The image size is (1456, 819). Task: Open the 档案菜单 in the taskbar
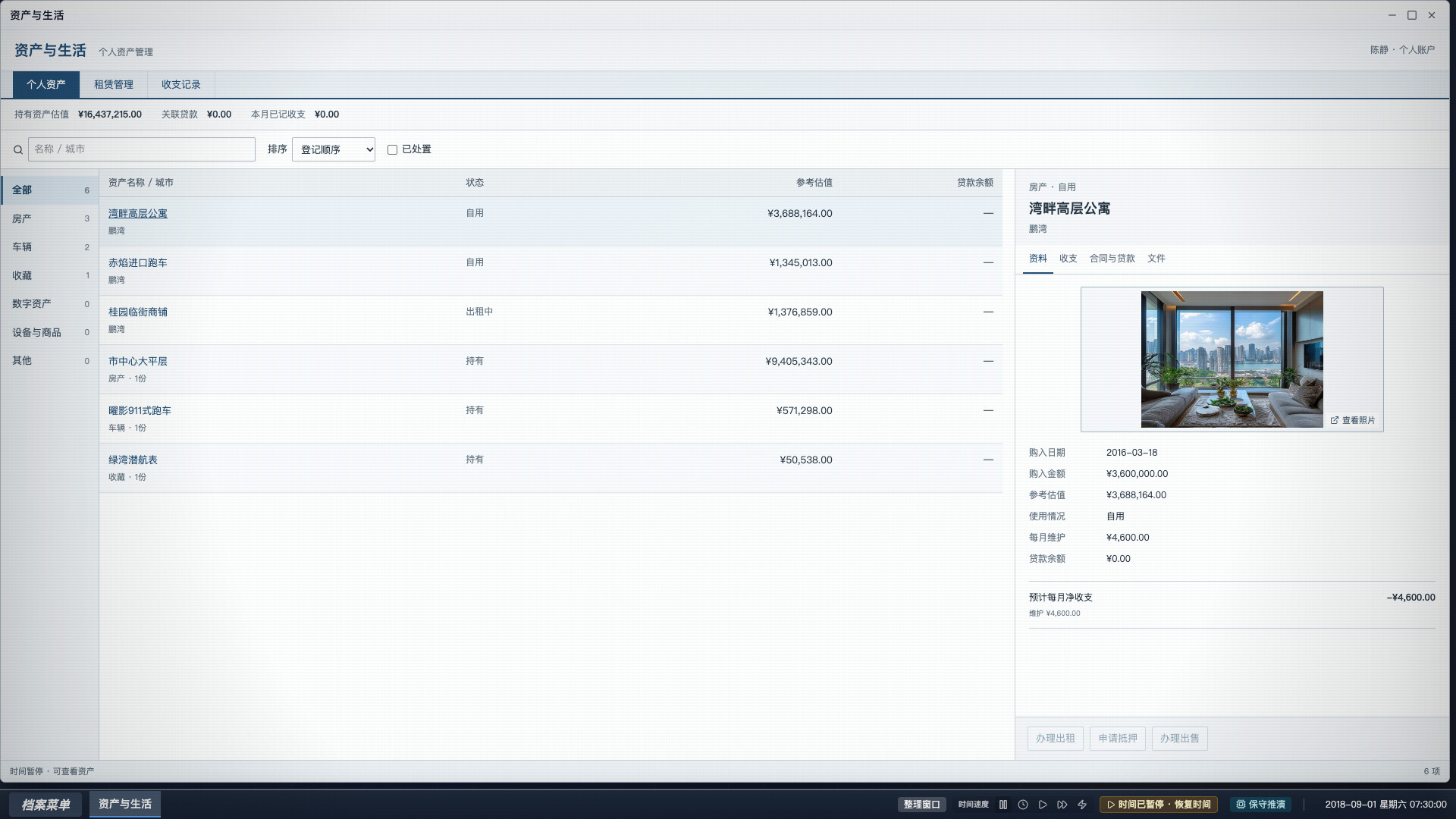pos(45,805)
